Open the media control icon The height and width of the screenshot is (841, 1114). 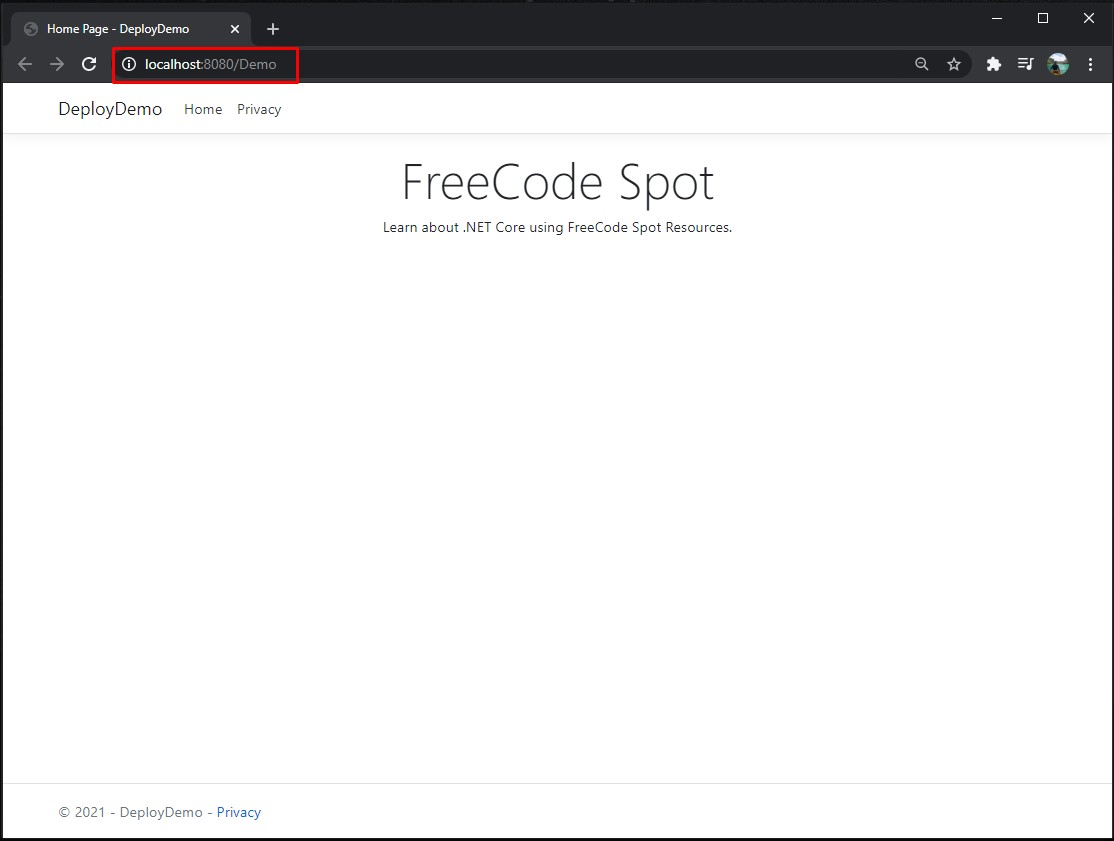tap(1025, 64)
